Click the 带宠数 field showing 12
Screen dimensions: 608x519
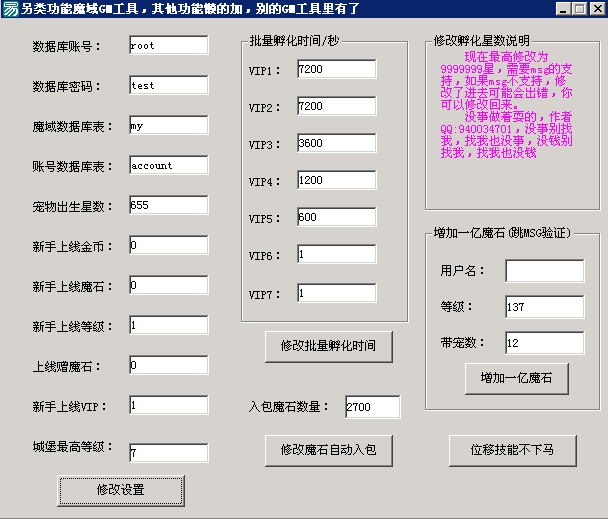544,344
